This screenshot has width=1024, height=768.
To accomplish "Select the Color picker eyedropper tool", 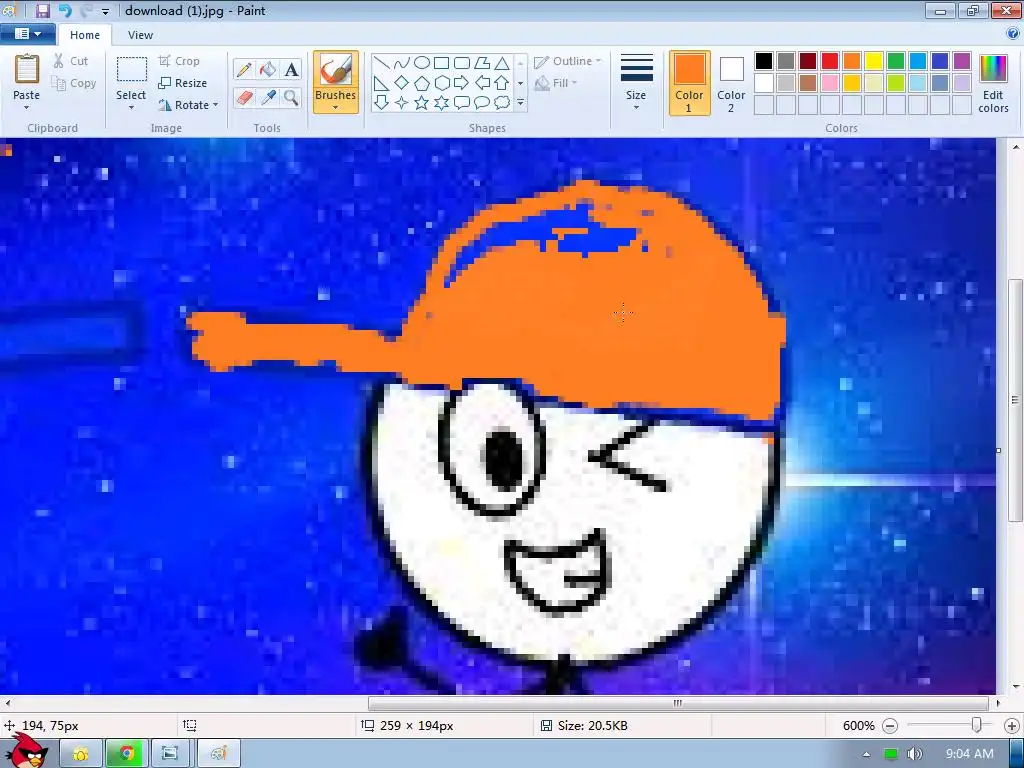I will point(268,98).
